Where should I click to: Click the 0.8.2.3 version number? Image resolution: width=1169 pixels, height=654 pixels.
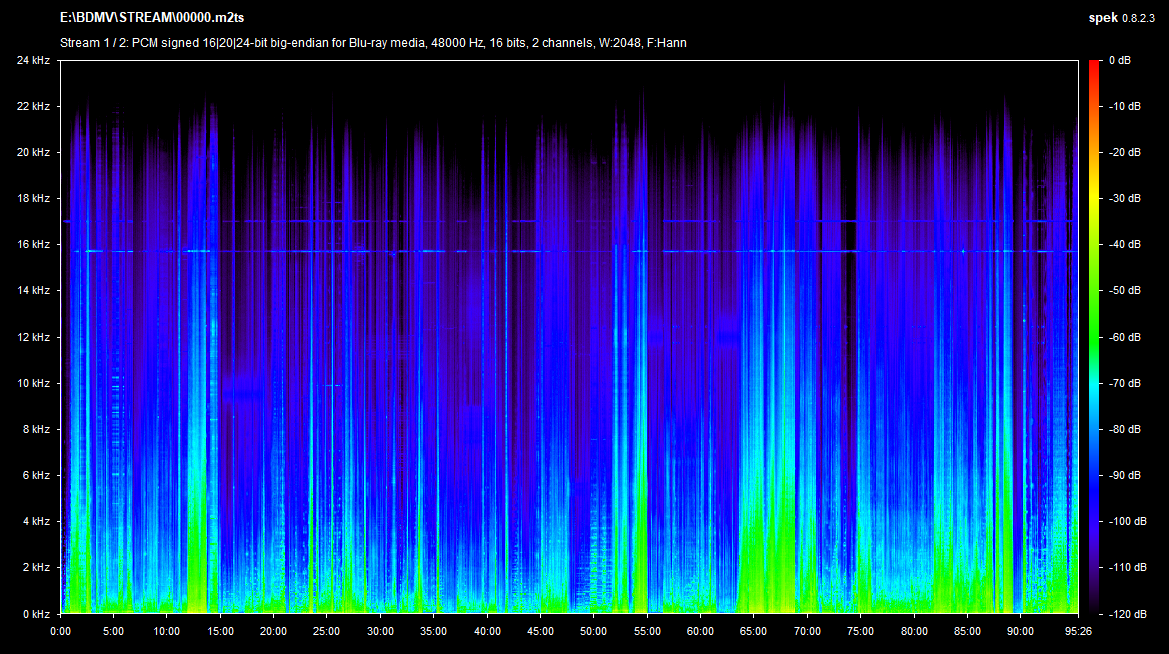click(x=1140, y=18)
